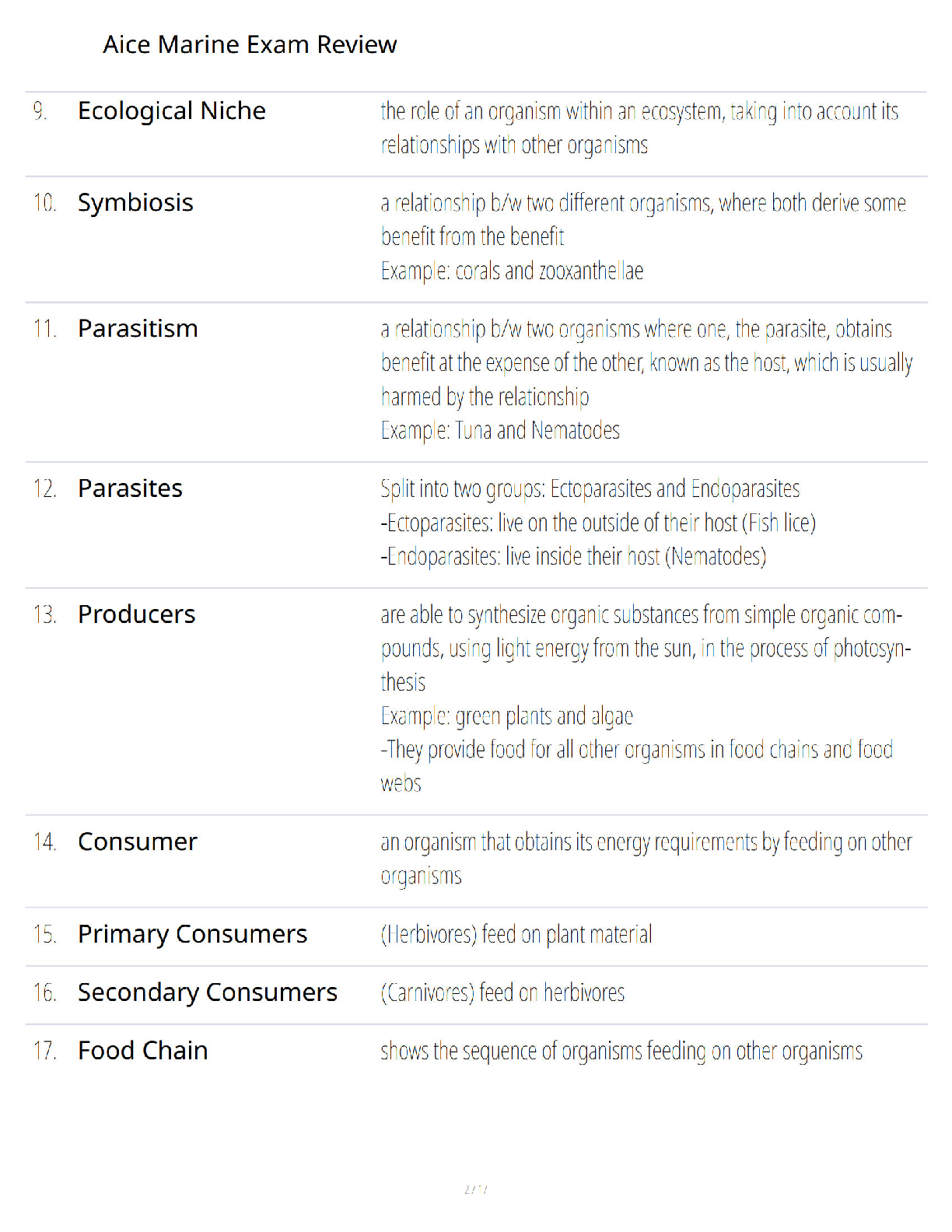
Task: Click the Endoparasites nematodes line
Action: click(x=573, y=557)
